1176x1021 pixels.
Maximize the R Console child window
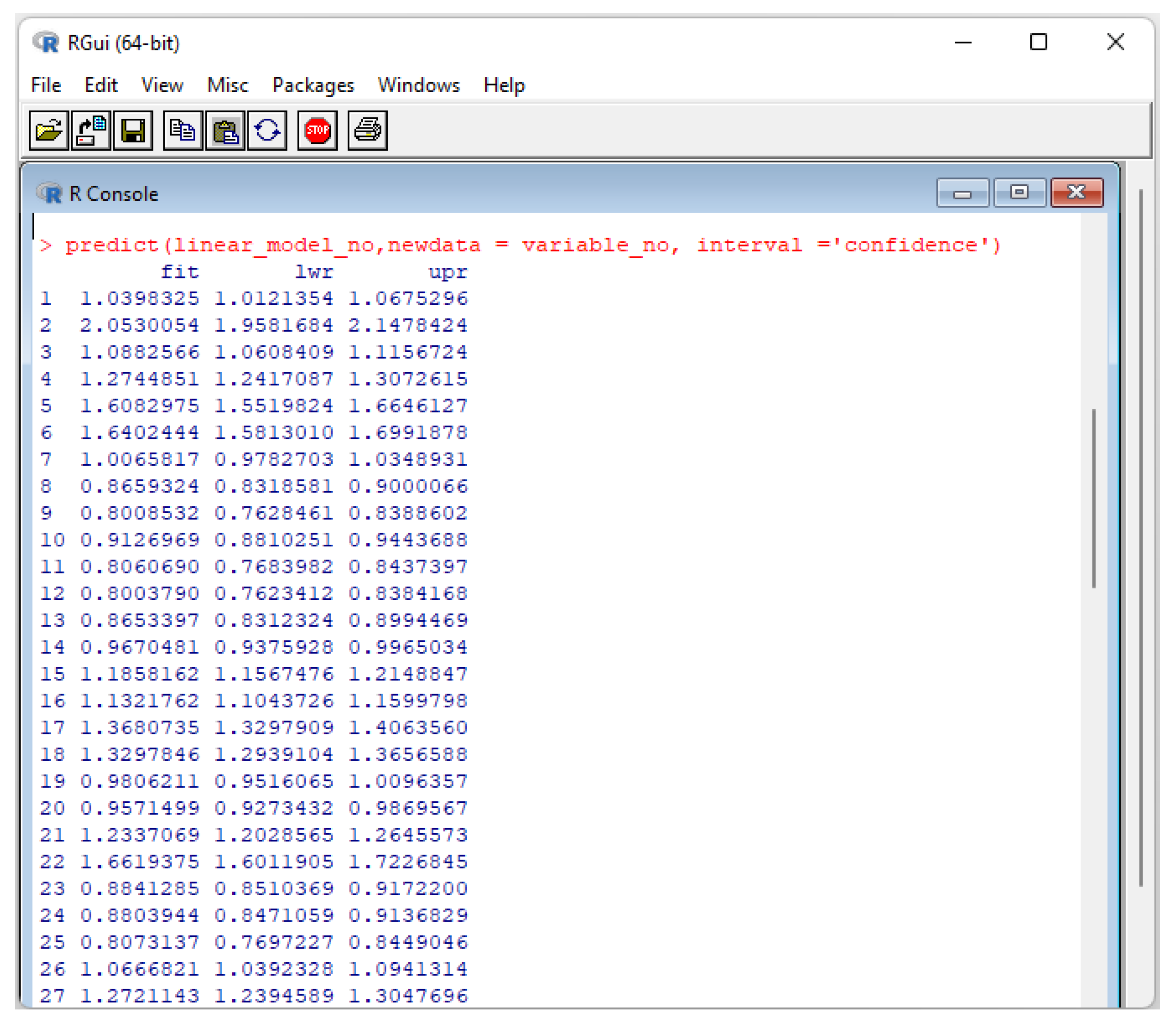tap(1020, 192)
